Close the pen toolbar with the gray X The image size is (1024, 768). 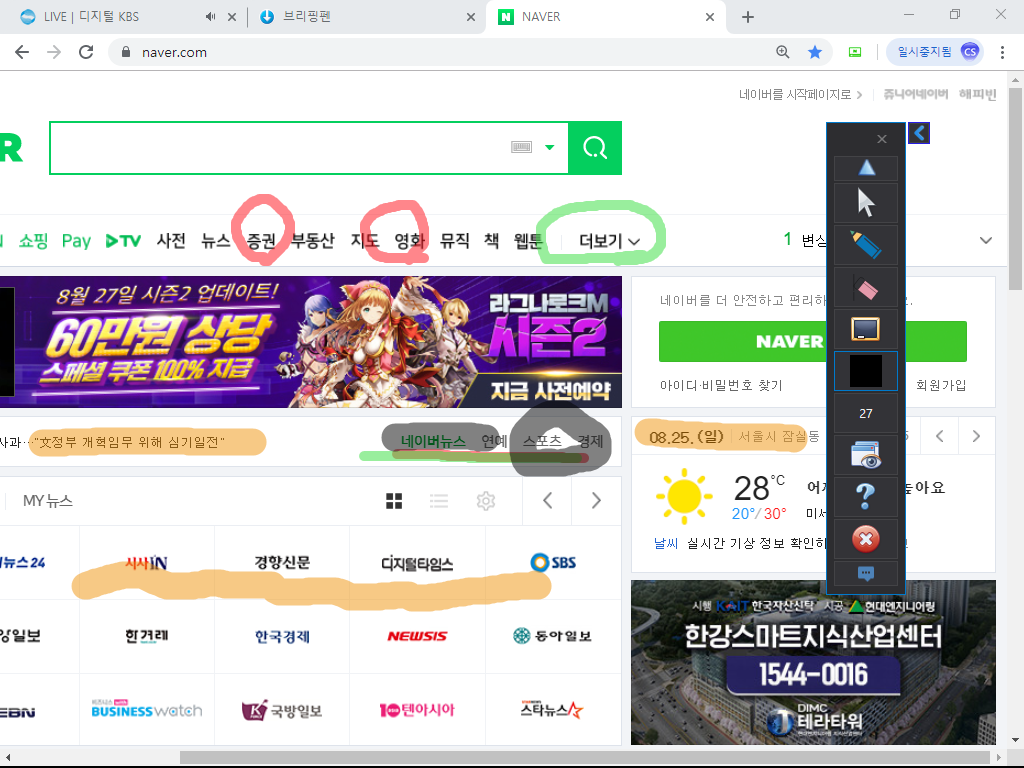[882, 139]
